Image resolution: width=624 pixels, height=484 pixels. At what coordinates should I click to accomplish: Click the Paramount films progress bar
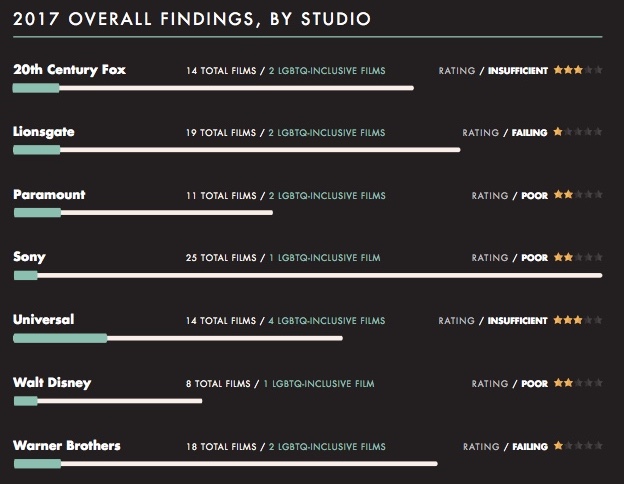(143, 213)
